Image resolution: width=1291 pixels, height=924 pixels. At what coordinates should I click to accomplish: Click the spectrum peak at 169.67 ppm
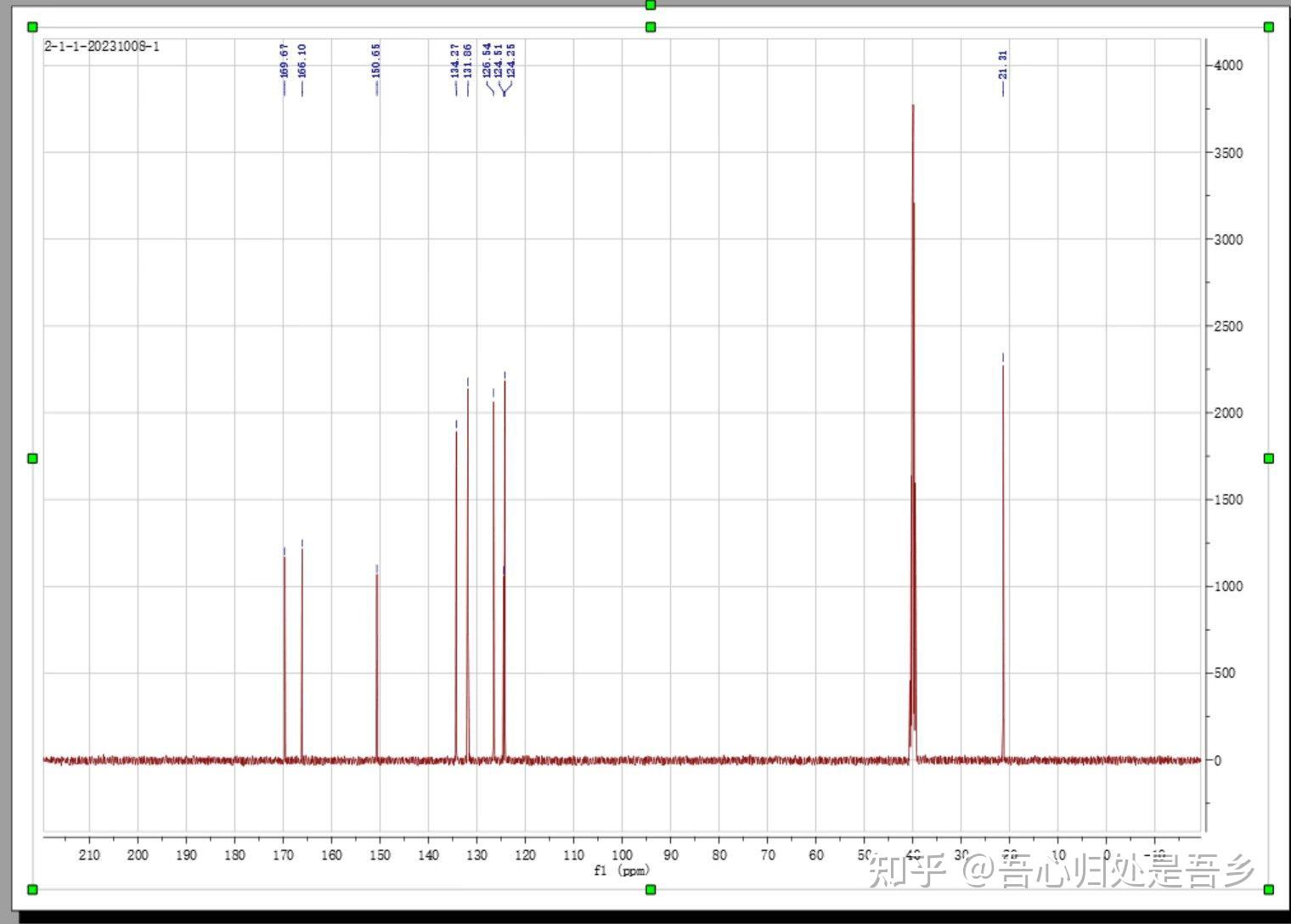[285, 658]
